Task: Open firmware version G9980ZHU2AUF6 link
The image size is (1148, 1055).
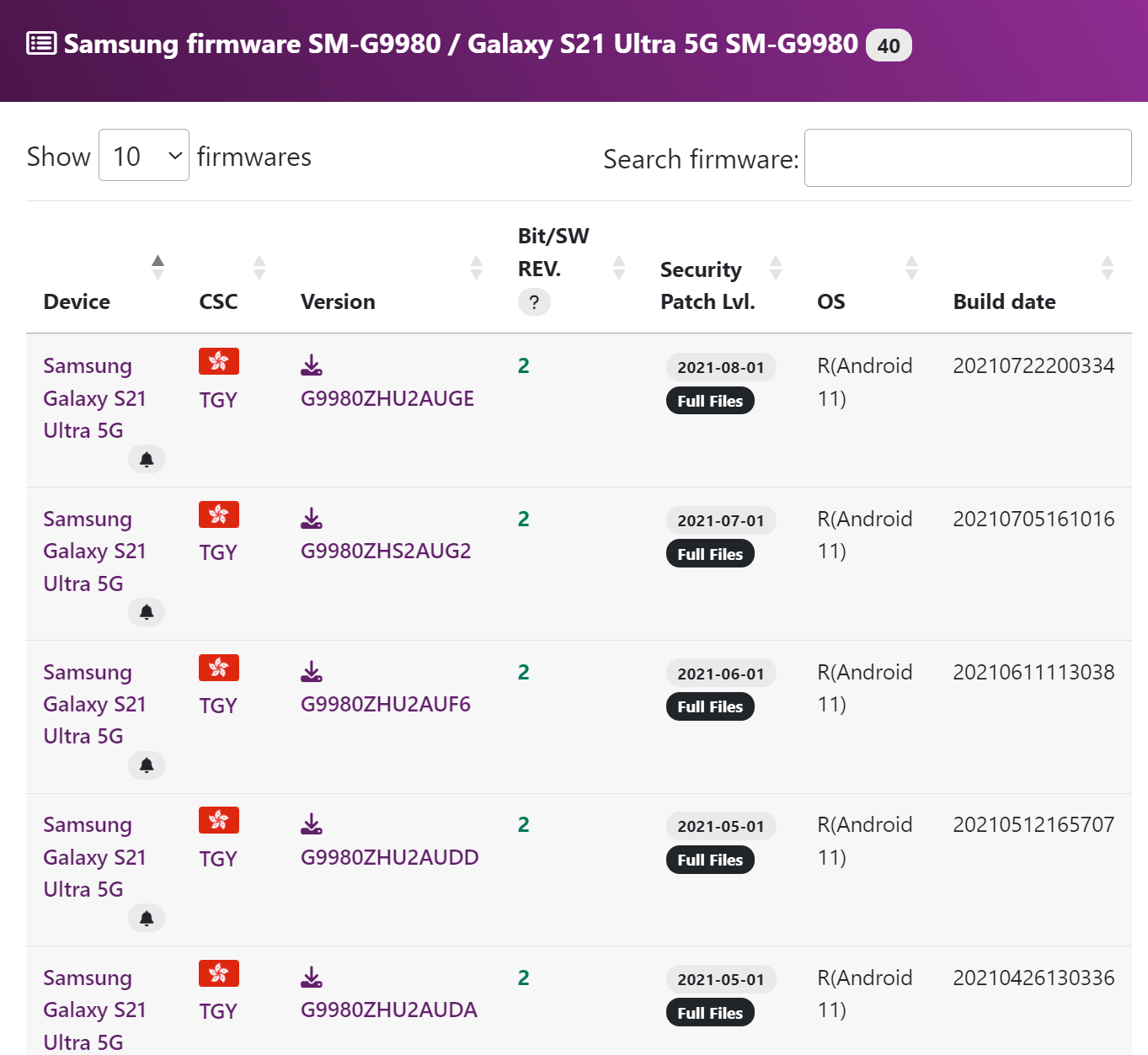Action: (386, 704)
